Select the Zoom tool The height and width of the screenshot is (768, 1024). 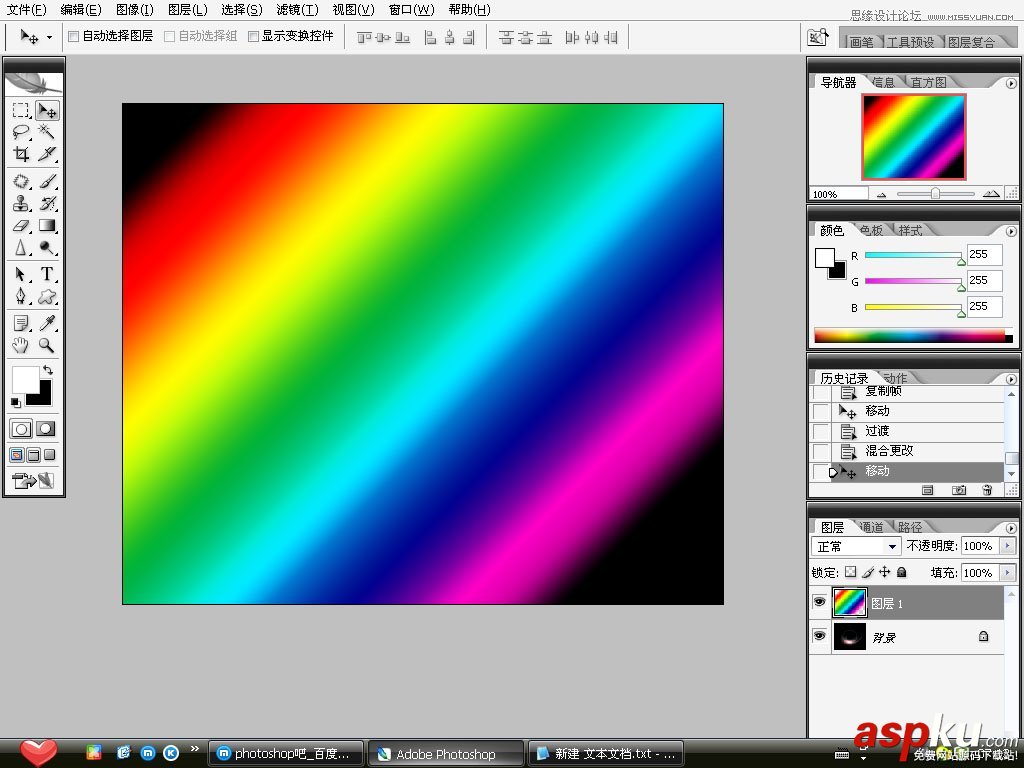point(47,345)
